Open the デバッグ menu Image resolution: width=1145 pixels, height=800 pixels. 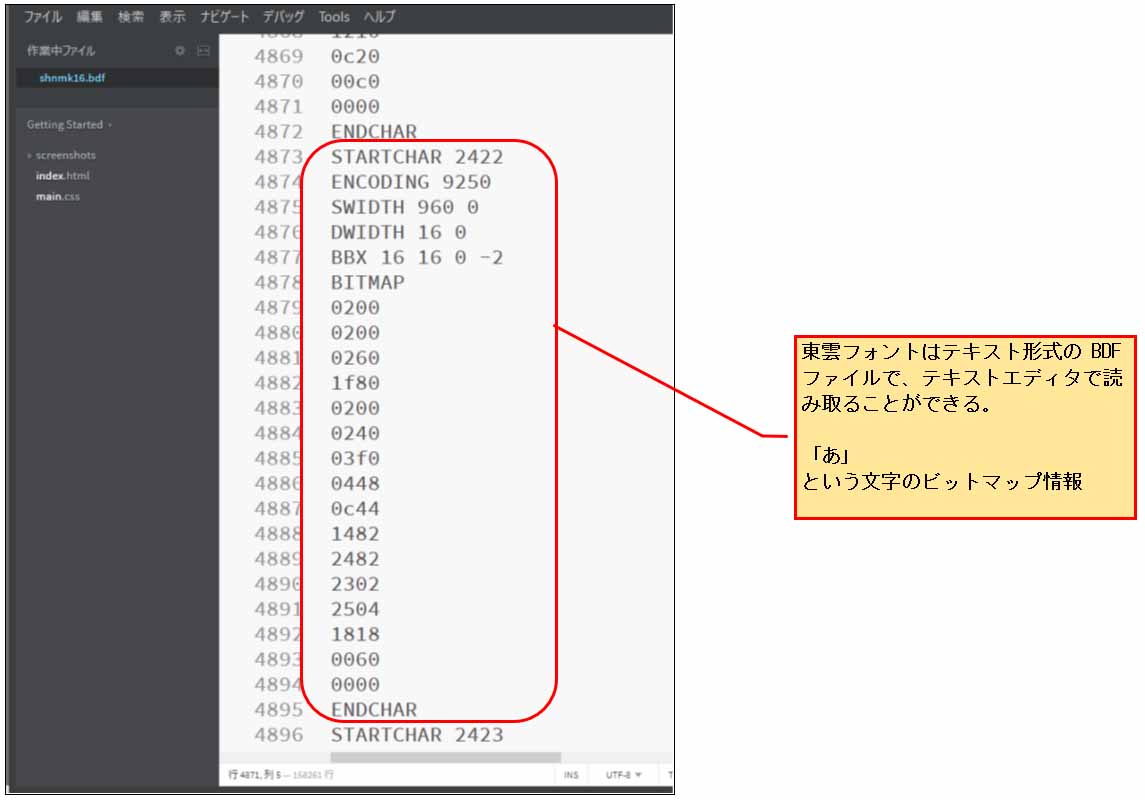point(285,17)
